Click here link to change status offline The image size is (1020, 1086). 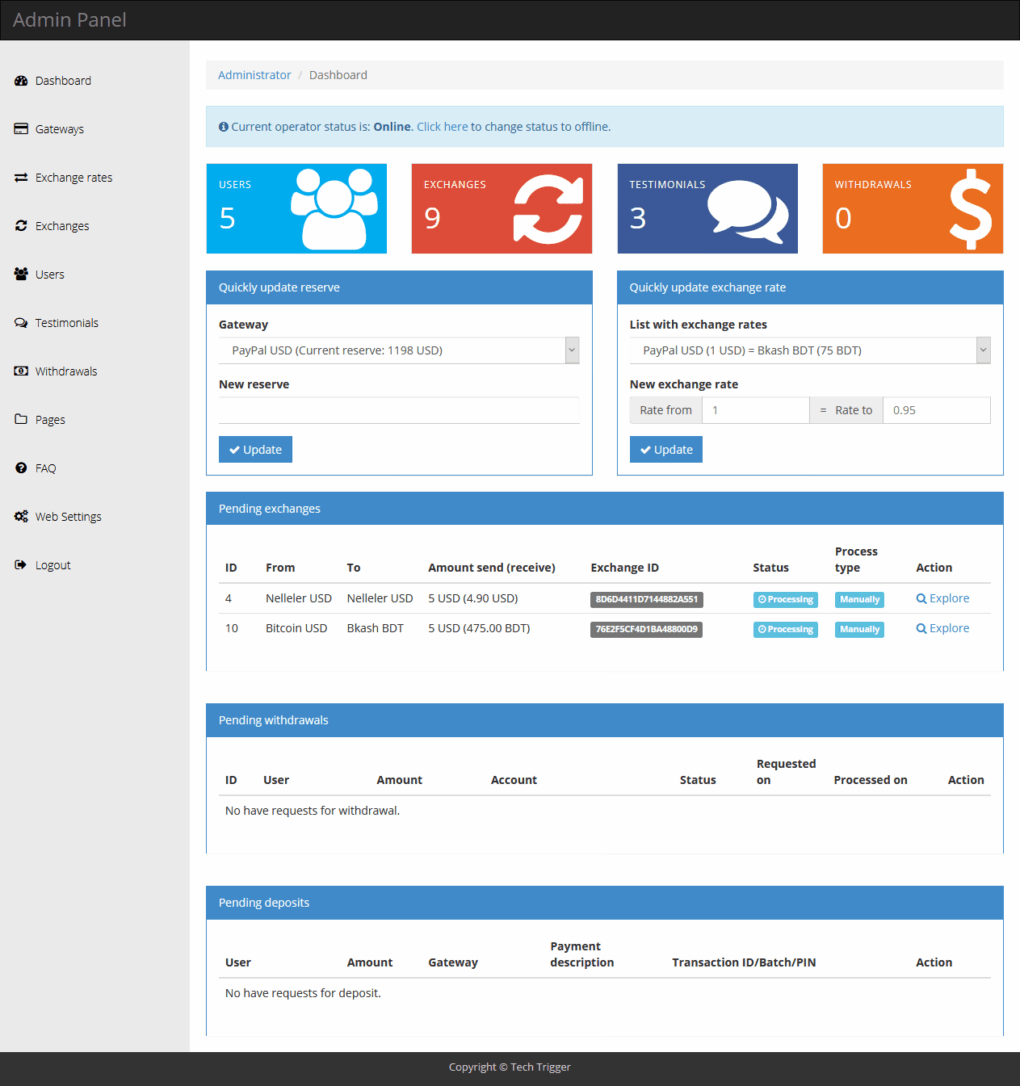coord(443,126)
